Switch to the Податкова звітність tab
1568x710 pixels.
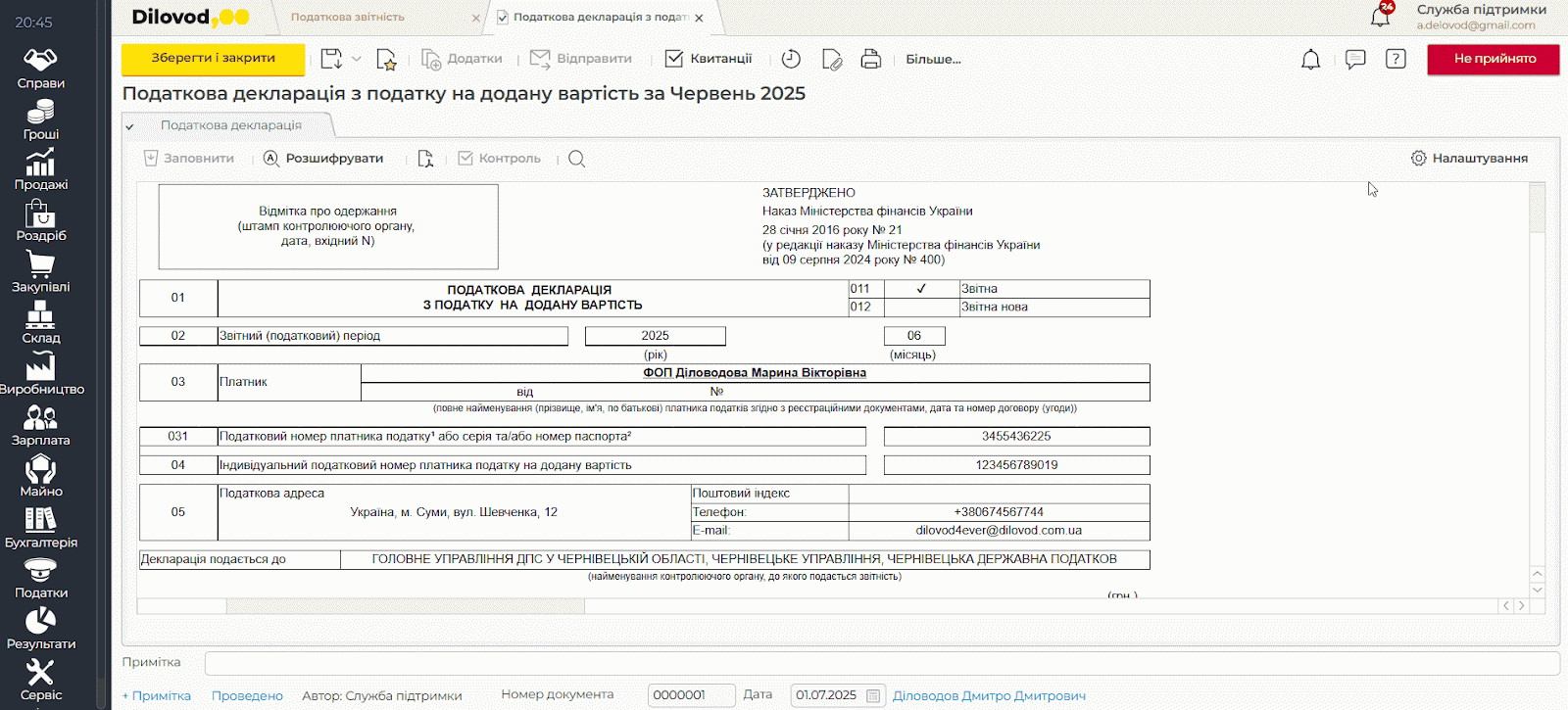coord(348,18)
